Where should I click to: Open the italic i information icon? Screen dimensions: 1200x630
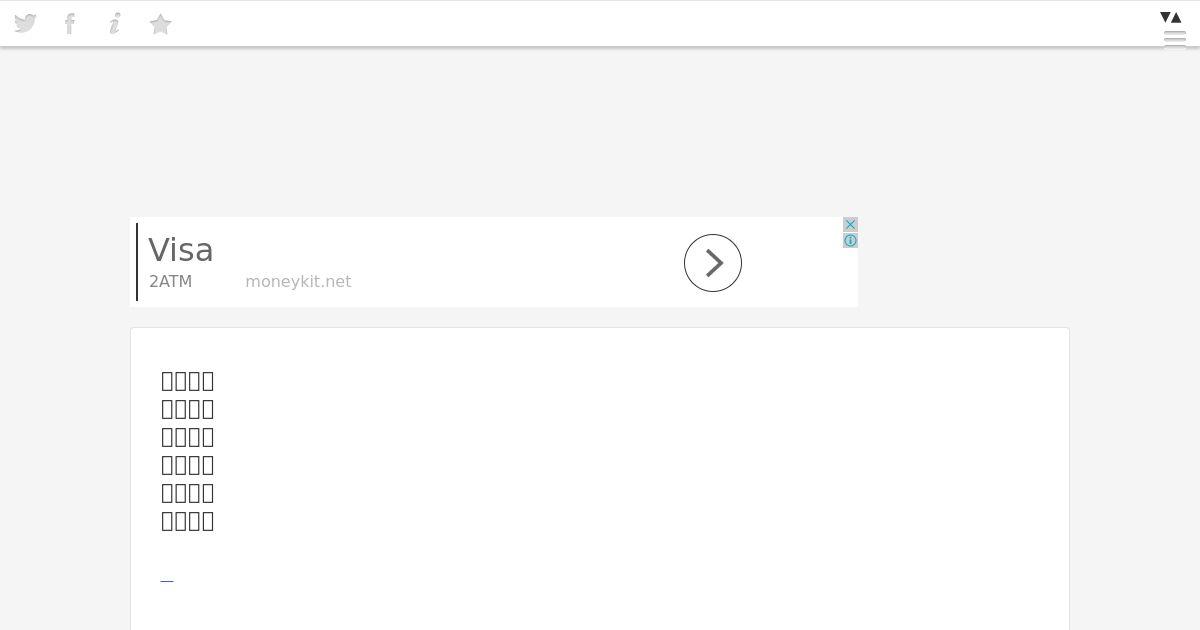coord(115,24)
